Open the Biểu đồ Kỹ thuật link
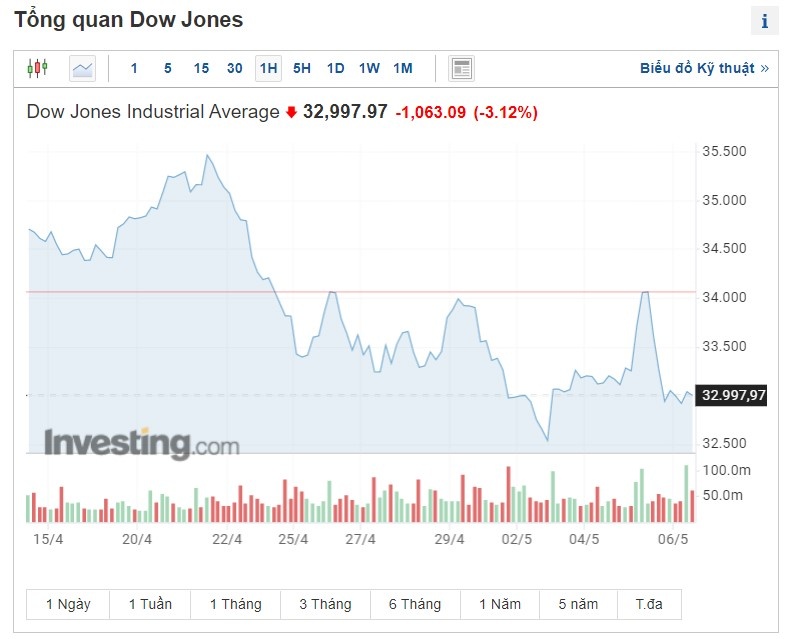The width and height of the screenshot is (793, 639). point(704,68)
